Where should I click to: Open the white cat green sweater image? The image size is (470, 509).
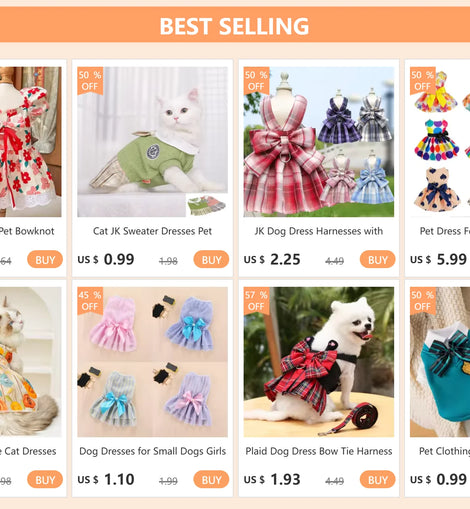coord(152,142)
